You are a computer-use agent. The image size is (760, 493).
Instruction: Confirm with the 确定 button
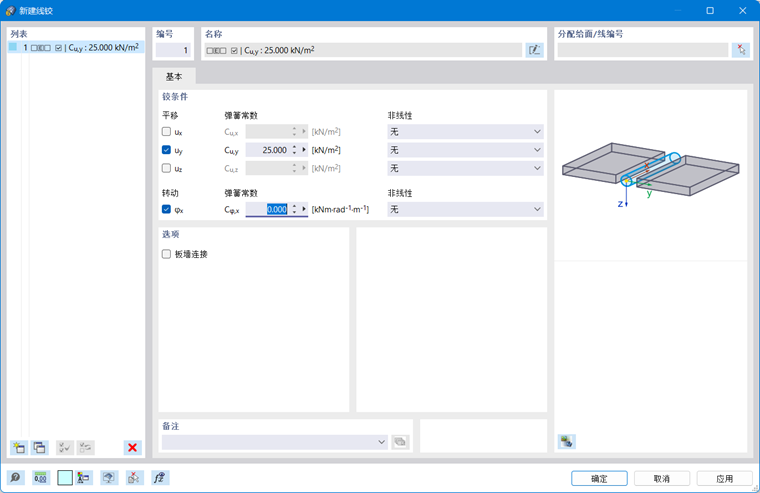point(599,478)
